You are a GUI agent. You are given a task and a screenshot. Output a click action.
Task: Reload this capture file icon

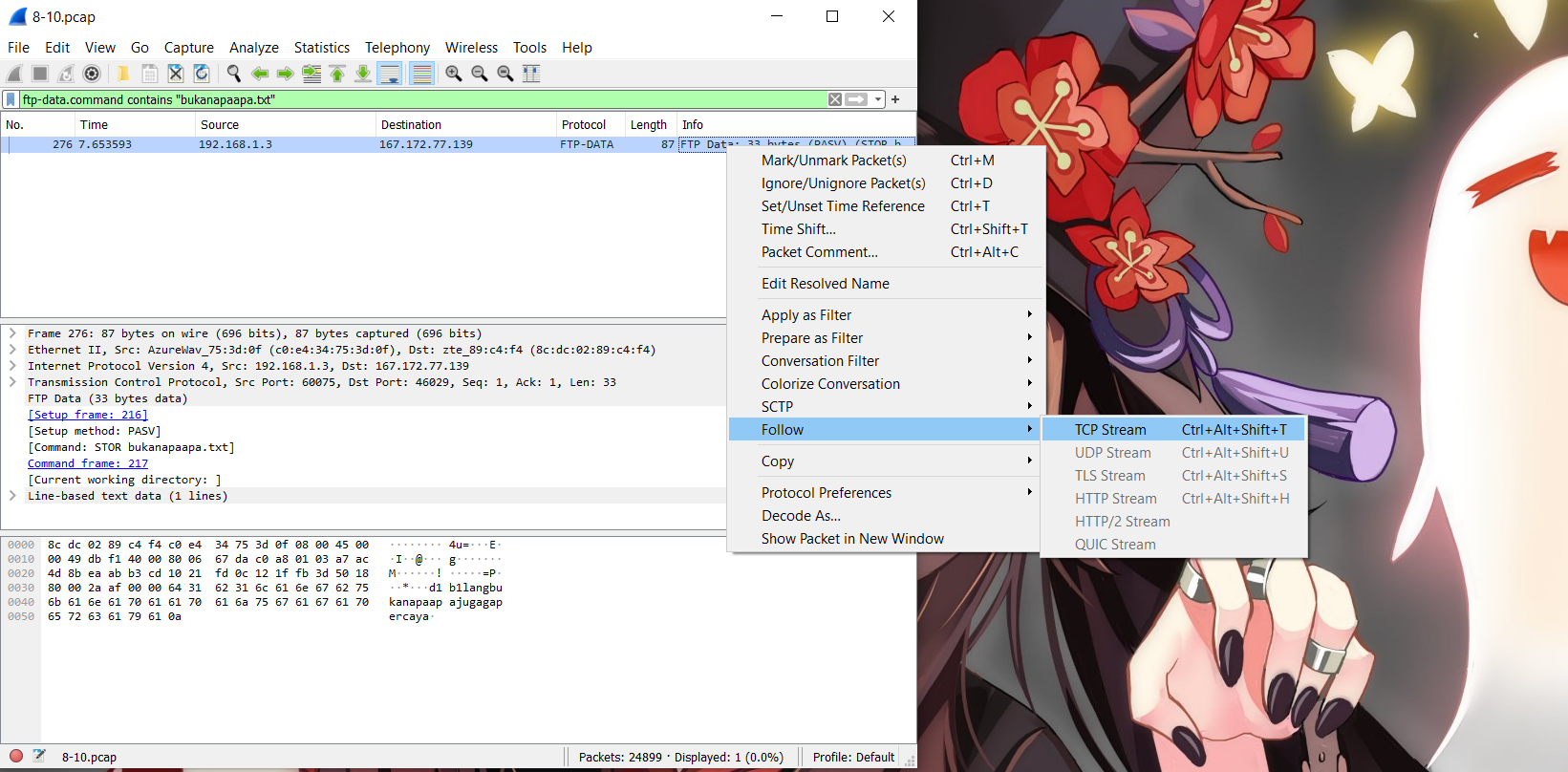202,74
